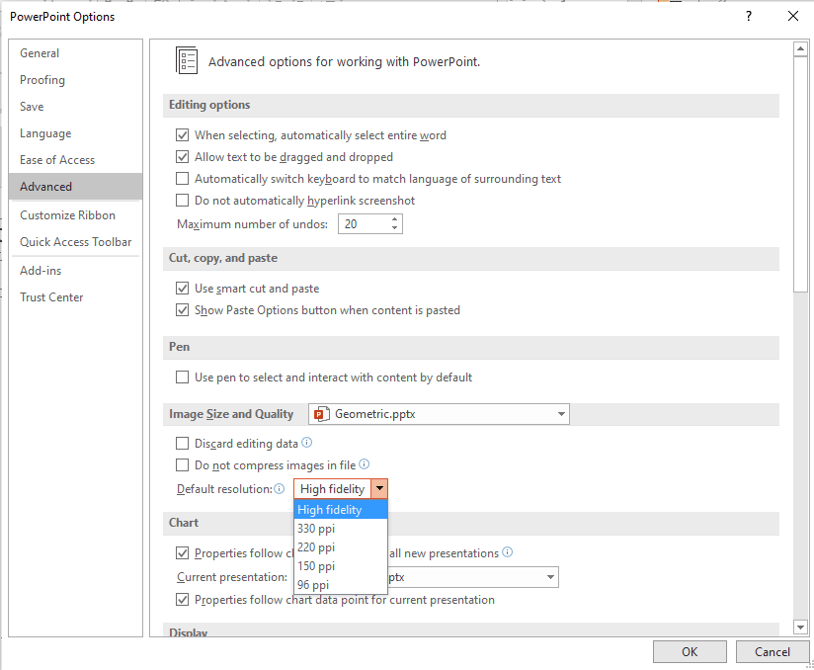Click the info icon after all new presentations

[508, 552]
